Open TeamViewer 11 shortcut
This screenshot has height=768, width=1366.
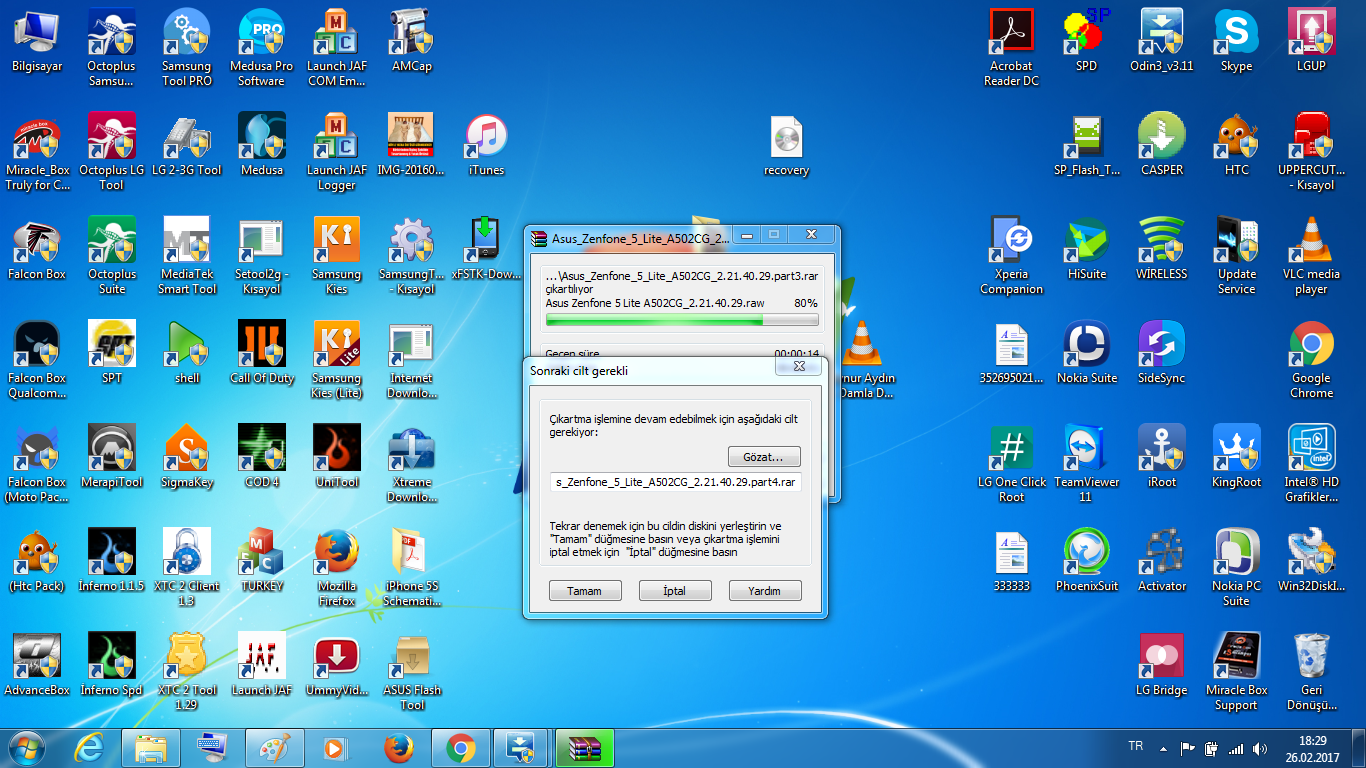pyautogui.click(x=1087, y=465)
